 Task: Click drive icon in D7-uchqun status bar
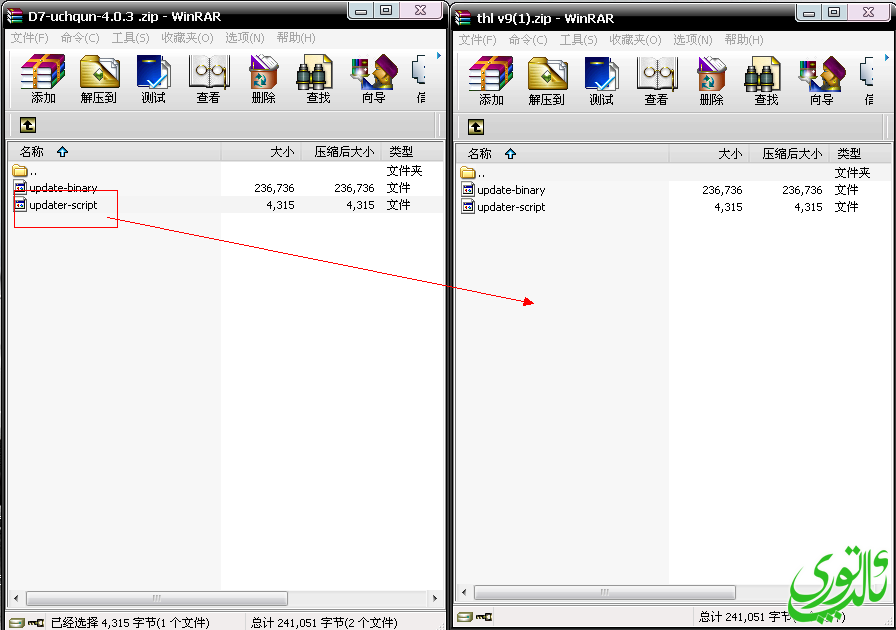coord(17,622)
